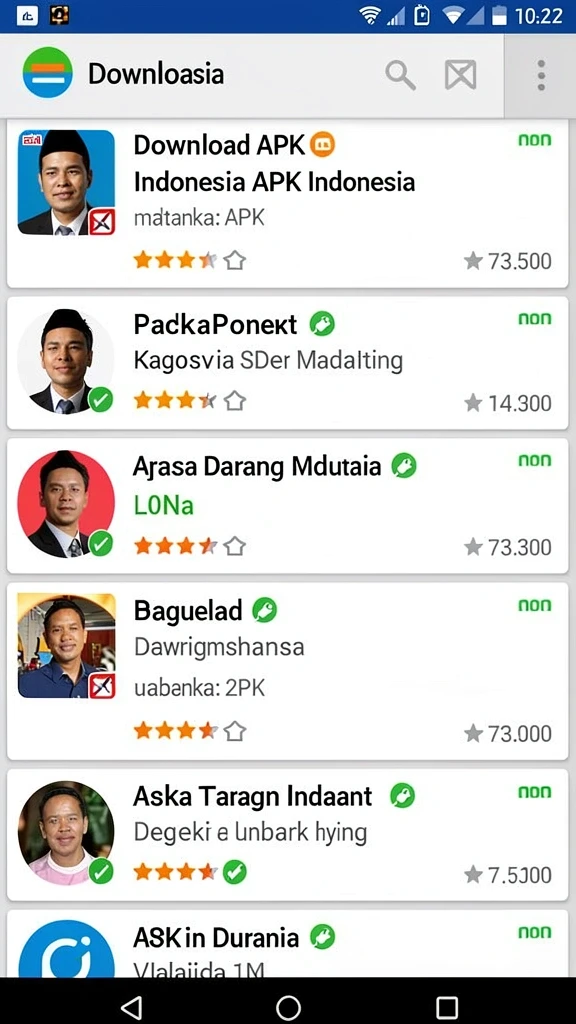
Task: Tap empty fifth star on Baguelad rating
Action: click(x=234, y=731)
